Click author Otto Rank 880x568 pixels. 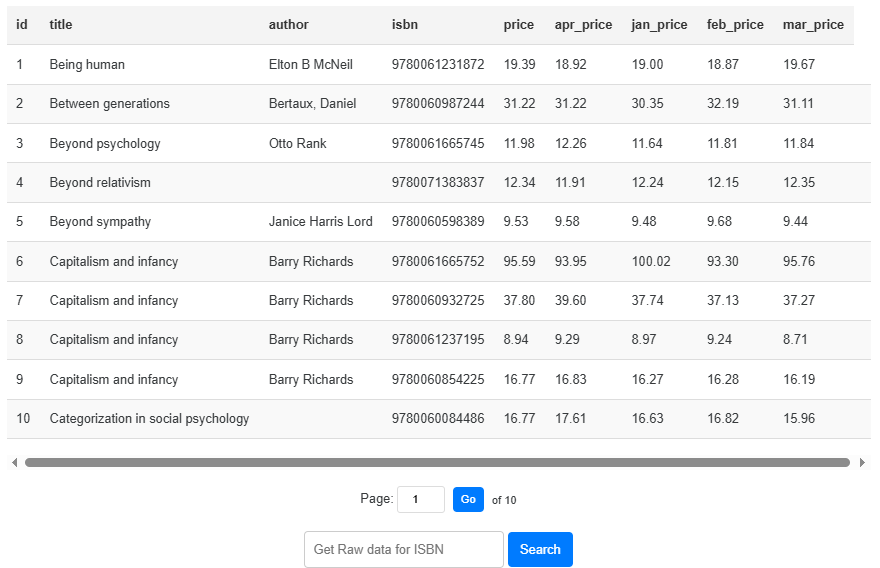click(297, 143)
